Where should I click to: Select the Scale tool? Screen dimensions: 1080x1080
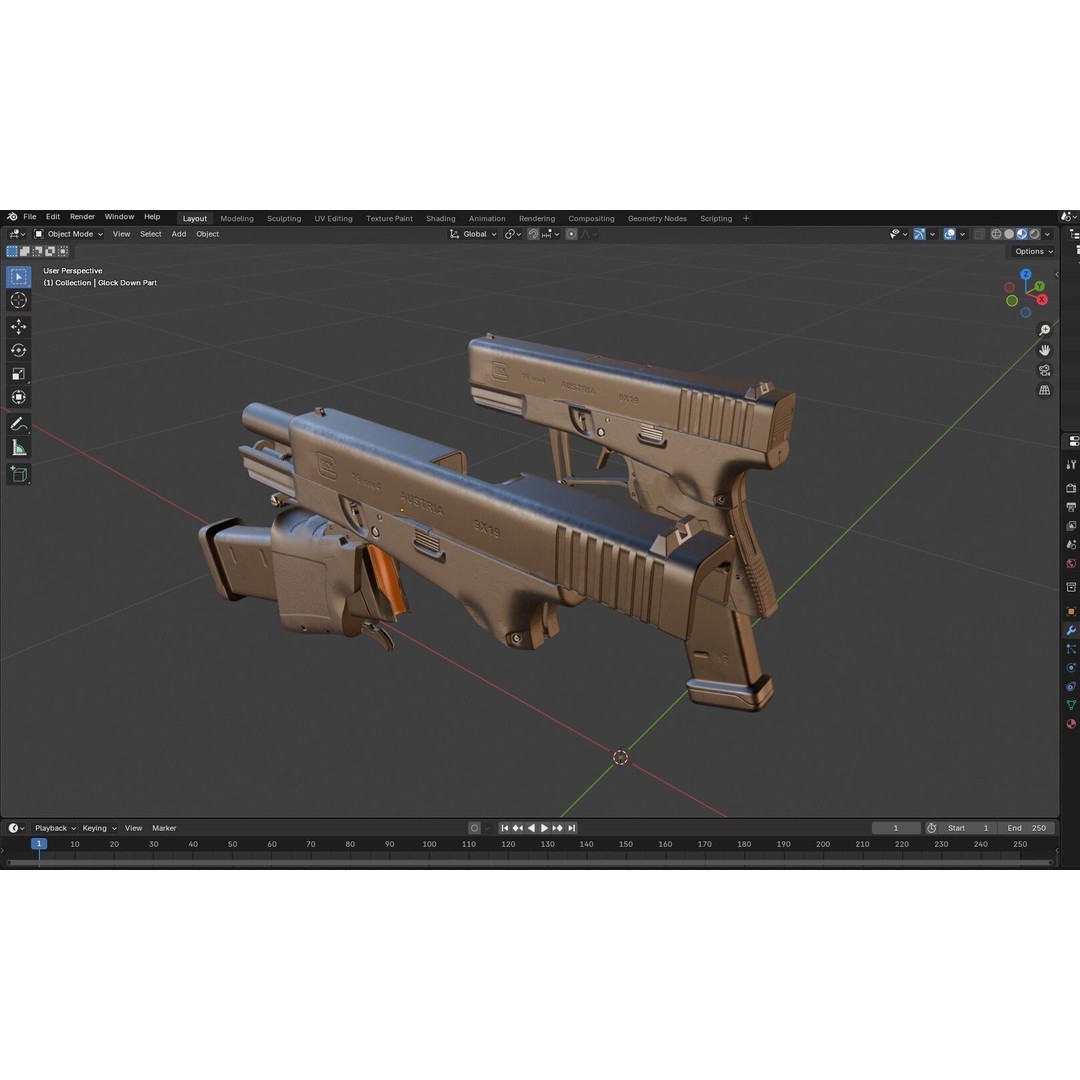(19, 373)
